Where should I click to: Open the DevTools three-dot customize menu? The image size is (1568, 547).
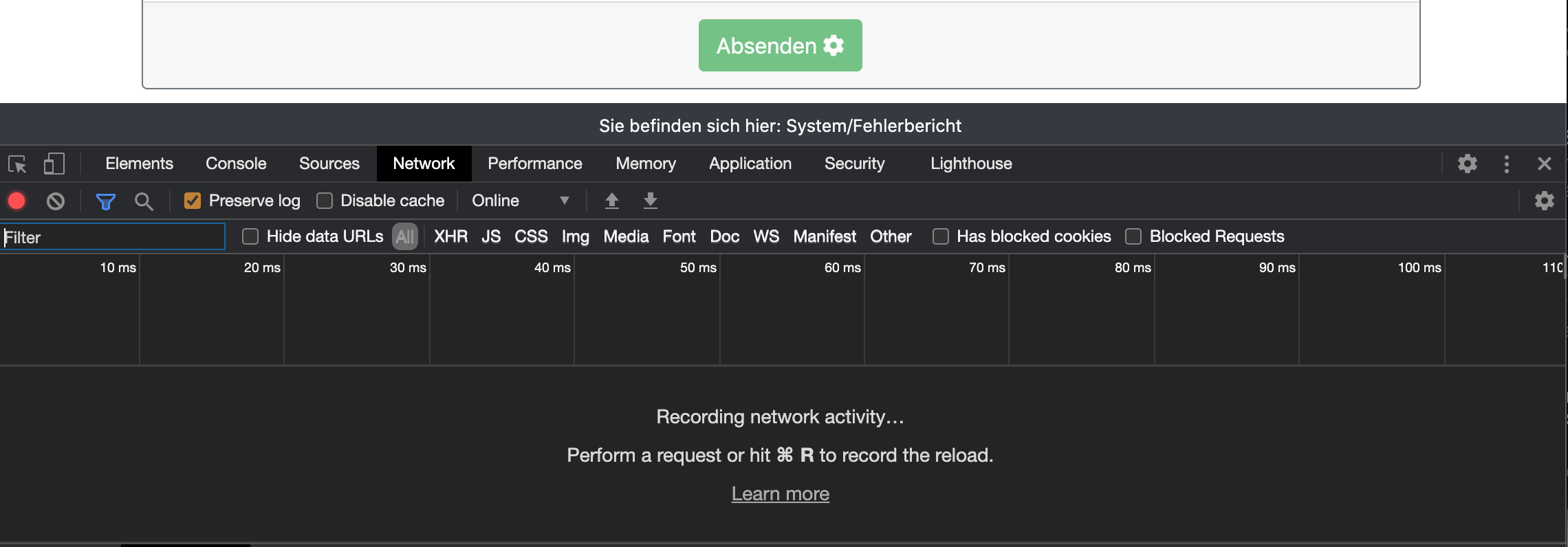pos(1506,164)
